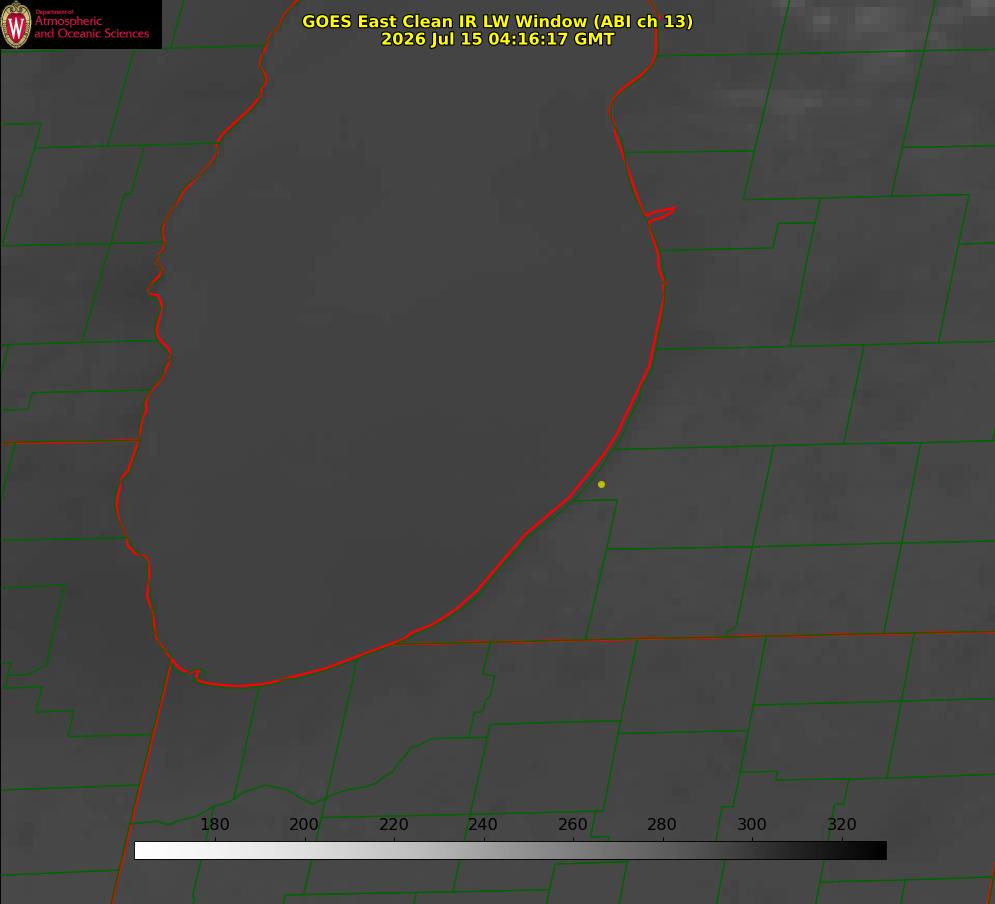Select the 240 colorbar tick label
995x904 pixels.
[483, 824]
